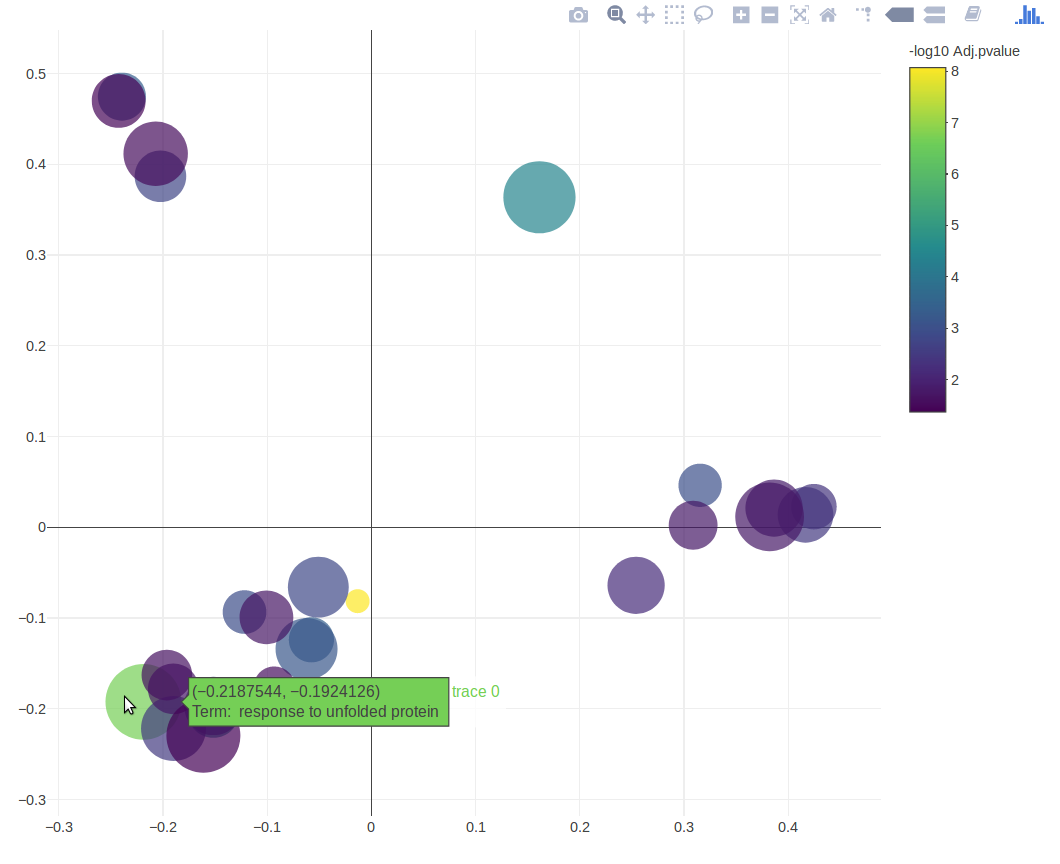This screenshot has width=1060, height=864.
Task: Reset axes with the home icon
Action: click(x=828, y=15)
